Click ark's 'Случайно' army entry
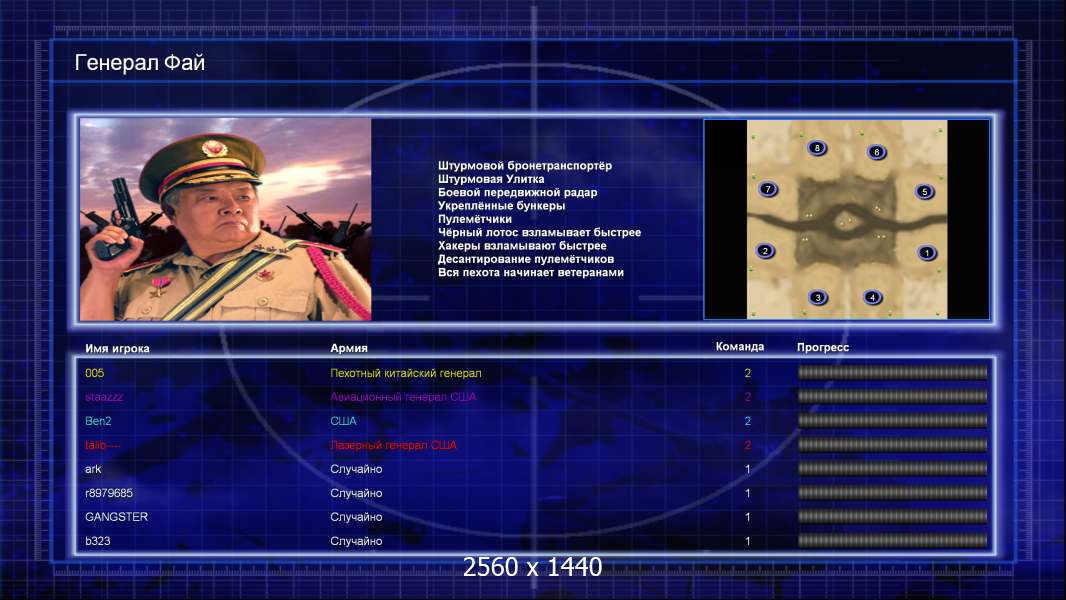 pos(356,469)
